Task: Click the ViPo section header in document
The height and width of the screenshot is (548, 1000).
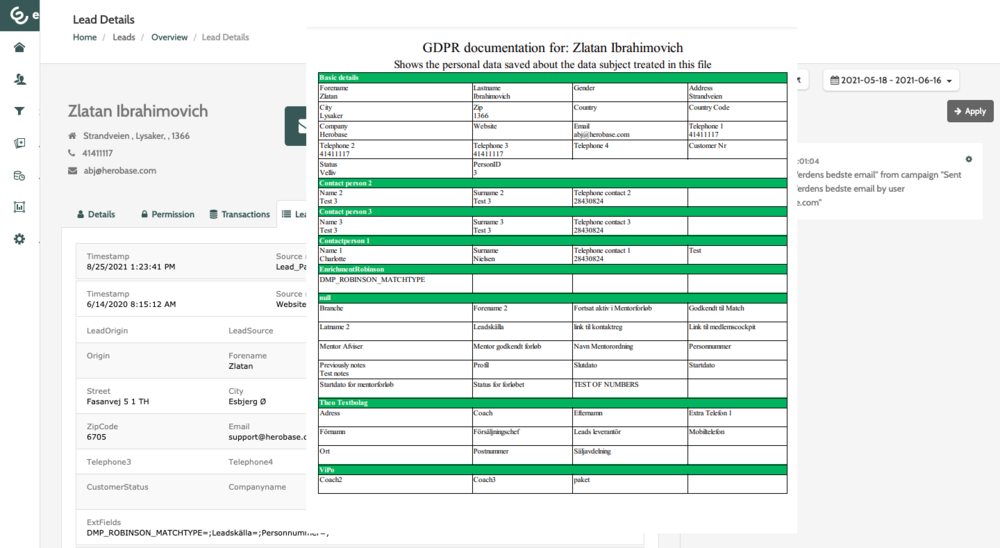Action: coord(552,470)
